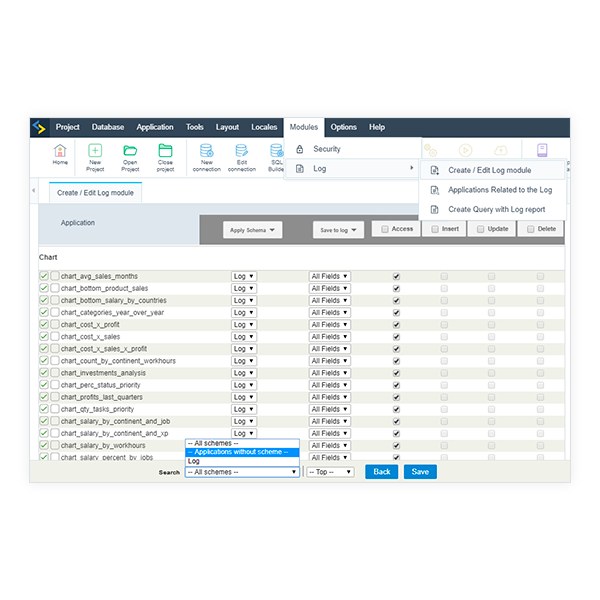The height and width of the screenshot is (600, 600).
Task: Switch to the Create / Edit Log module tab
Action: (x=95, y=193)
